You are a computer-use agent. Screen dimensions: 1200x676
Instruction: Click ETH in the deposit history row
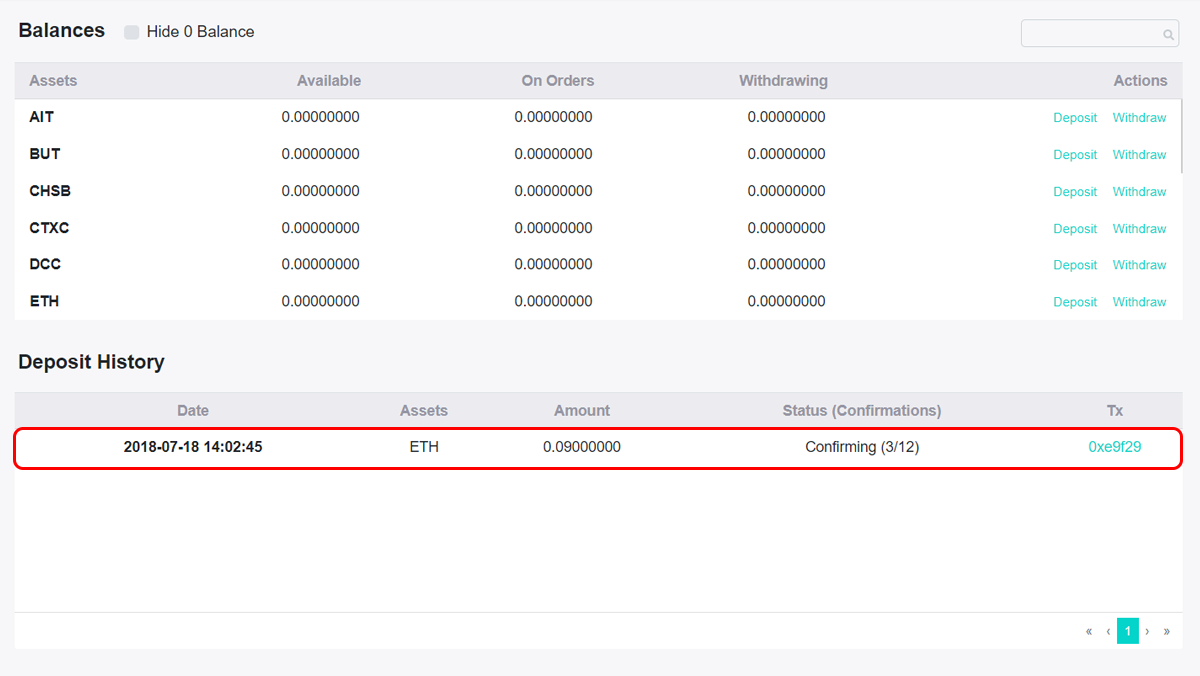coord(424,447)
